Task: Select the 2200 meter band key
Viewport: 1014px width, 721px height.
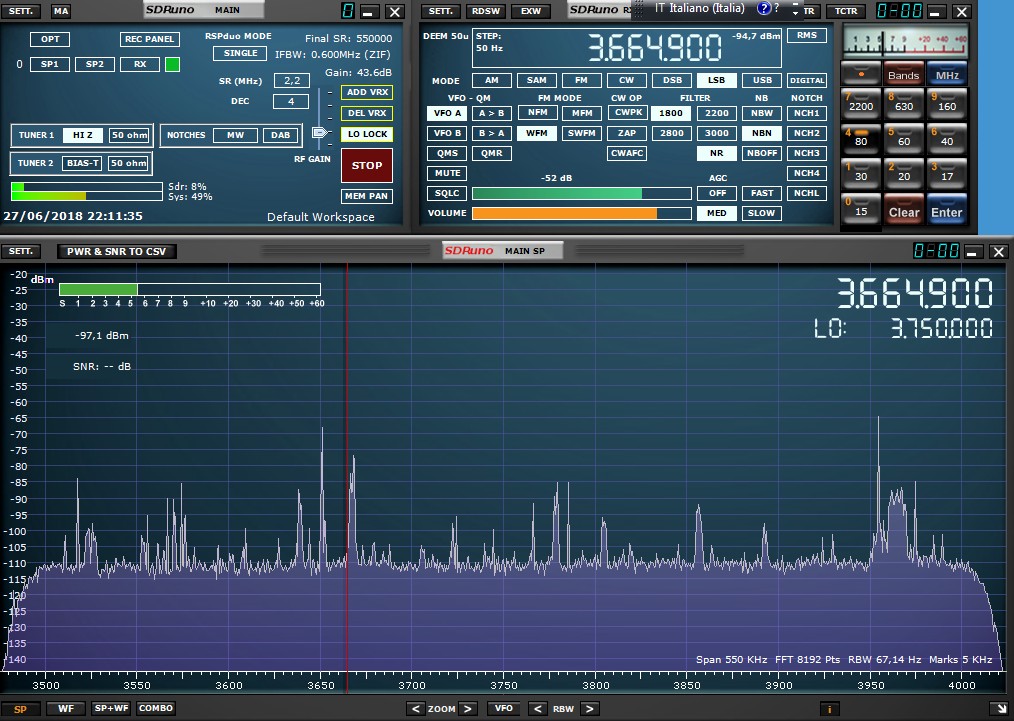Action: pos(861,104)
